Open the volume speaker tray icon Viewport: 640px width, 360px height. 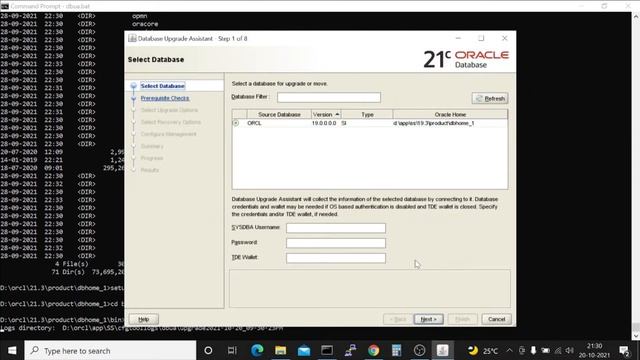[570, 351]
